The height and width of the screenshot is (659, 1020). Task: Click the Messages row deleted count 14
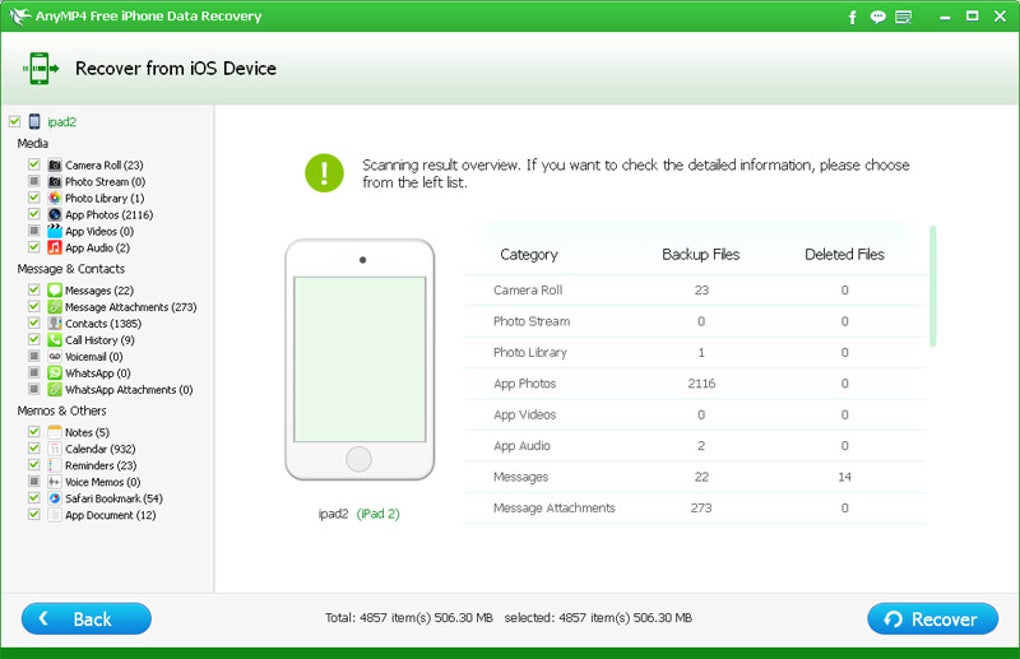pos(844,477)
